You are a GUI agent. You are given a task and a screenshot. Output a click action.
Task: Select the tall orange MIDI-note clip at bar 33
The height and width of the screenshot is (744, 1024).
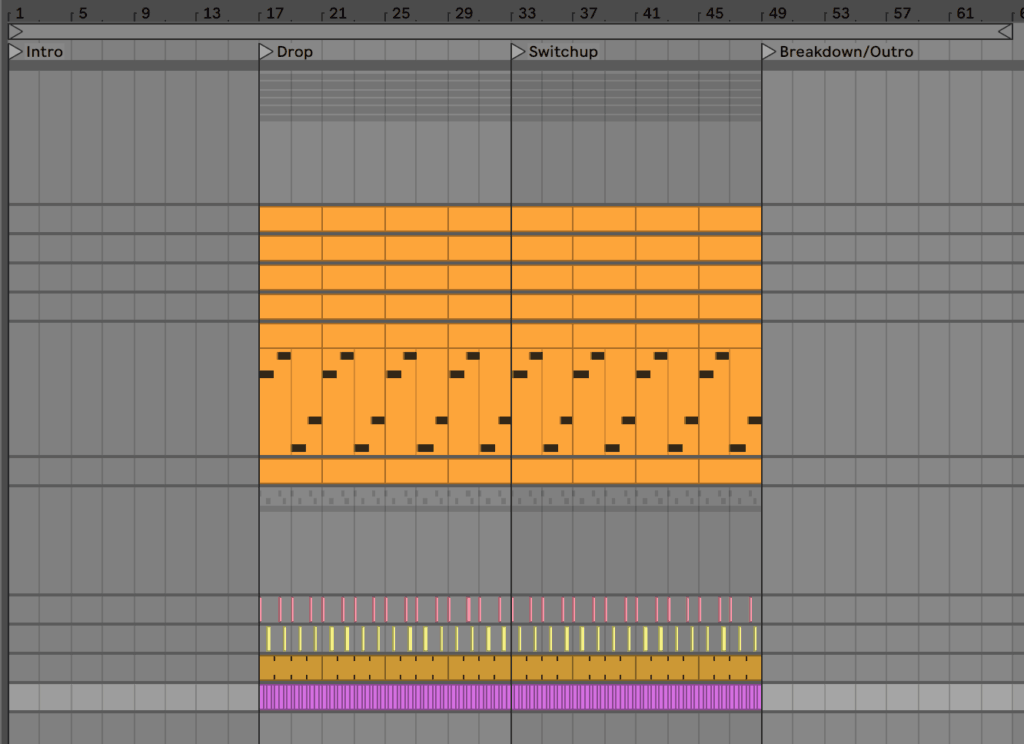tap(542, 390)
